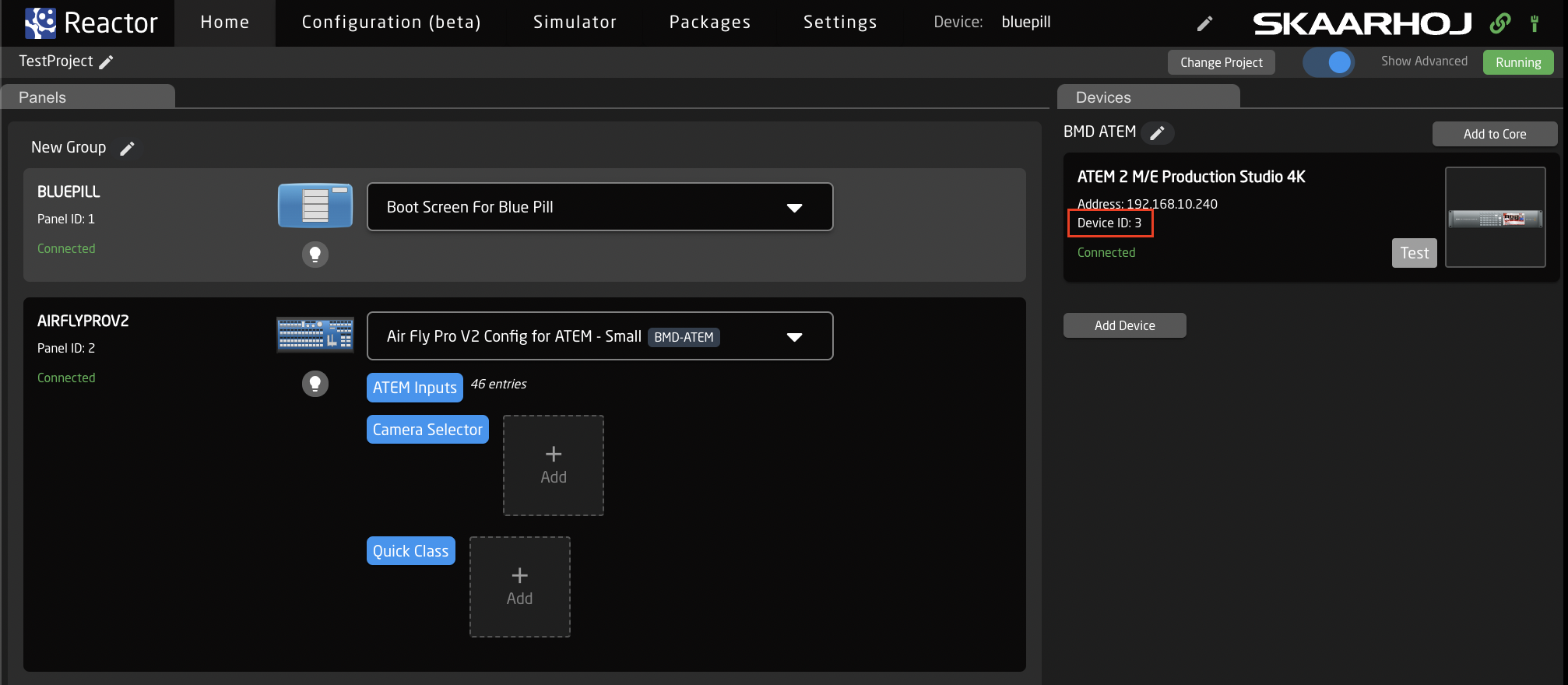Image resolution: width=1568 pixels, height=685 pixels.
Task: Click the AIRFLYPROV2 lightbulb identify icon
Action: (315, 383)
